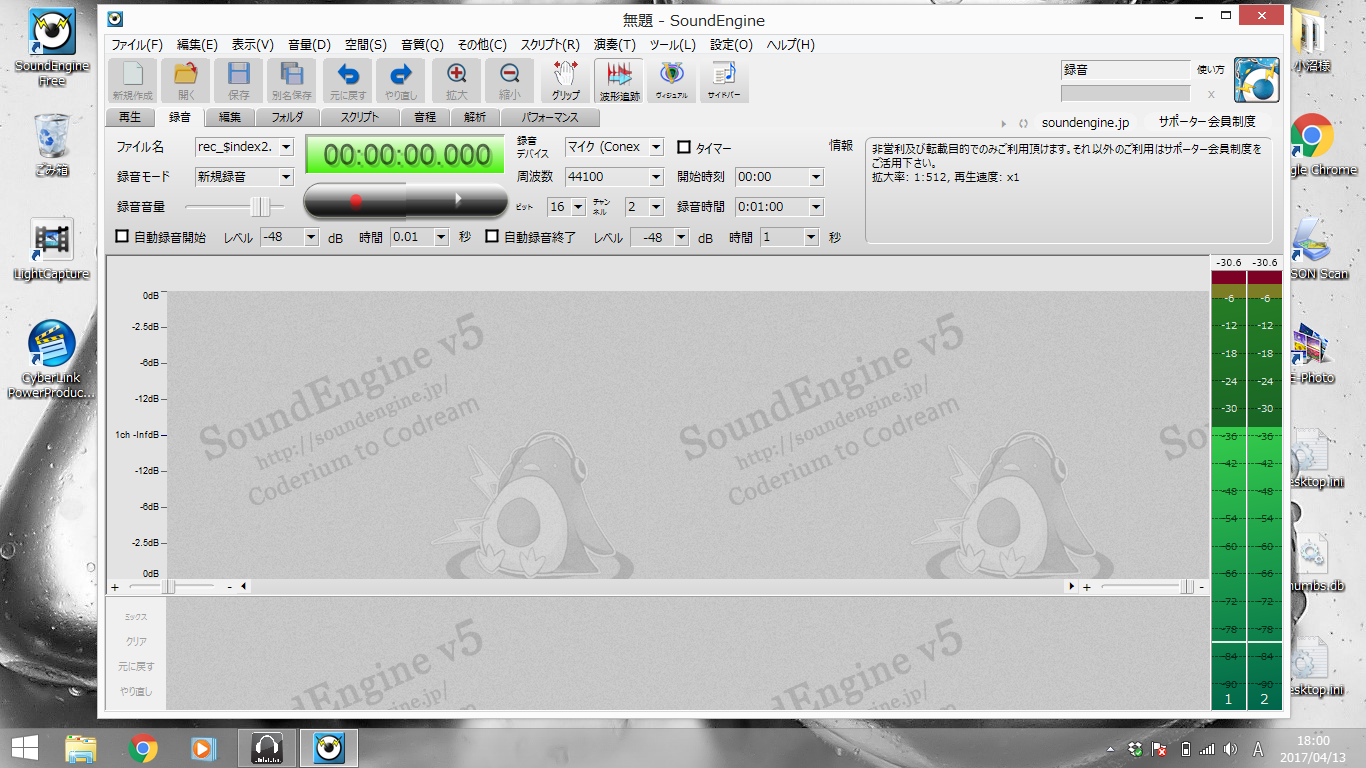Open auto-start 時間 0.01 dropdown

pyautogui.click(x=440, y=237)
